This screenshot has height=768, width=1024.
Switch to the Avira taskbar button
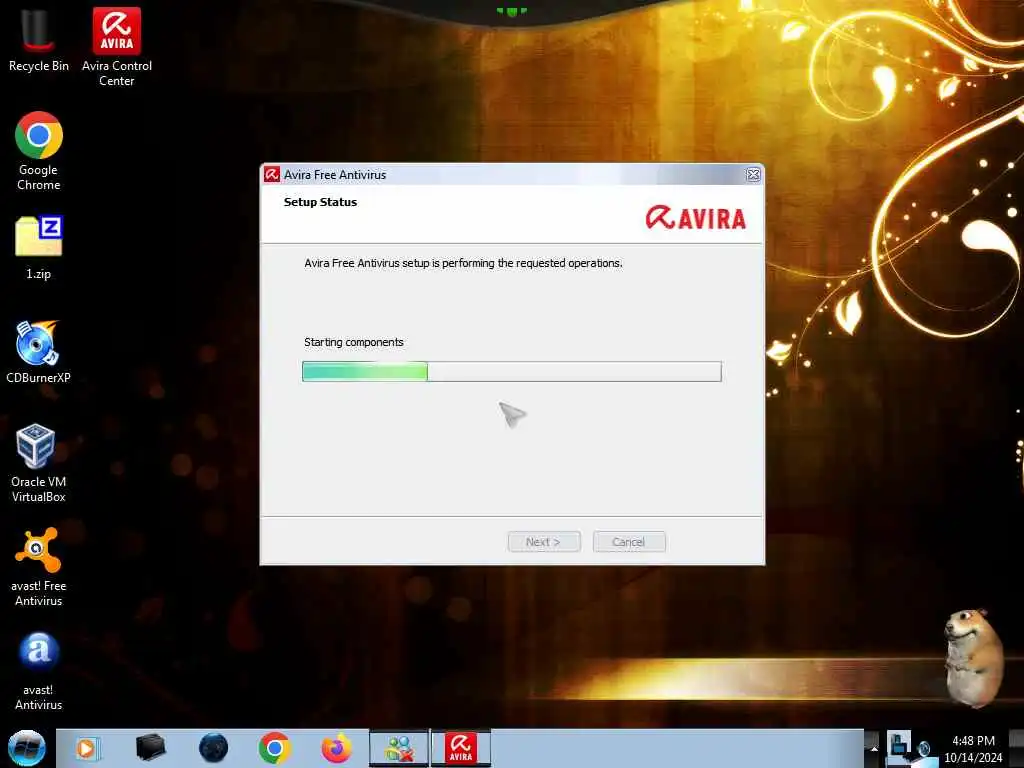tap(460, 748)
